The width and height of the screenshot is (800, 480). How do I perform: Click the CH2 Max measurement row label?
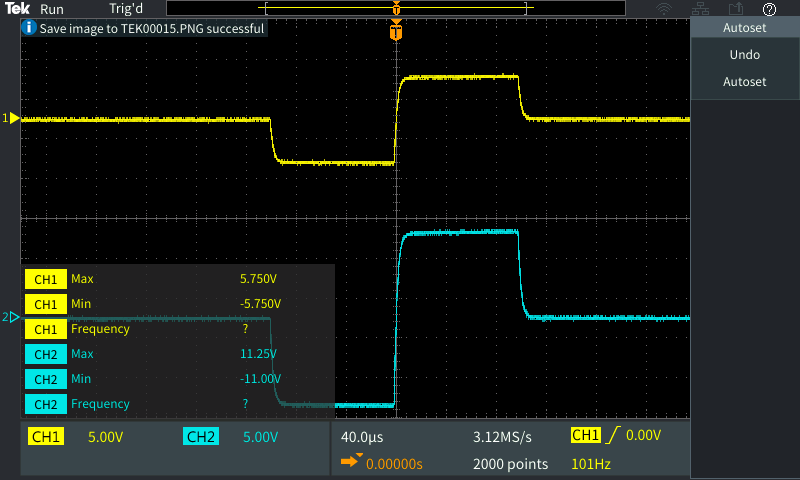coord(82,354)
